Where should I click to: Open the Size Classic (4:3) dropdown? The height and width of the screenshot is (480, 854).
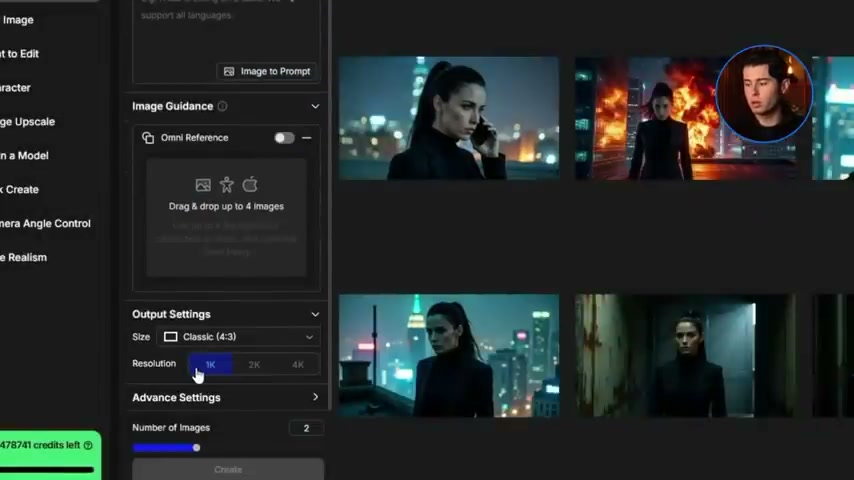tap(238, 337)
